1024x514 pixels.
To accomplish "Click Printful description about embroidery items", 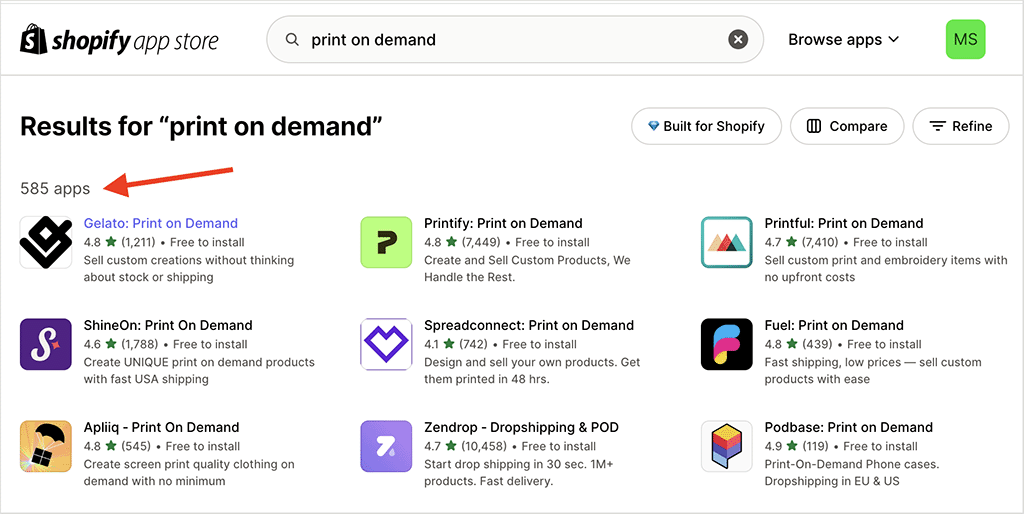I will point(886,268).
